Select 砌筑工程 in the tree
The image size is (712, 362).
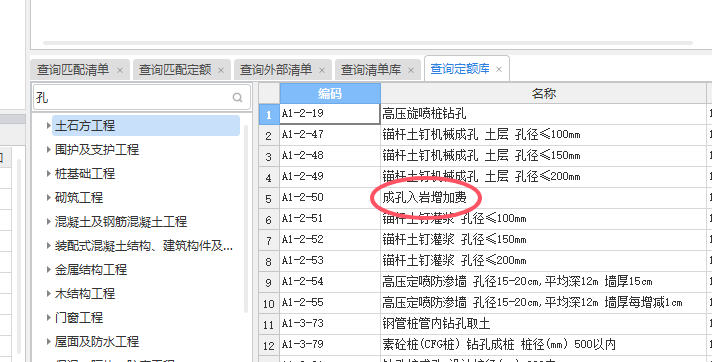coord(79,198)
